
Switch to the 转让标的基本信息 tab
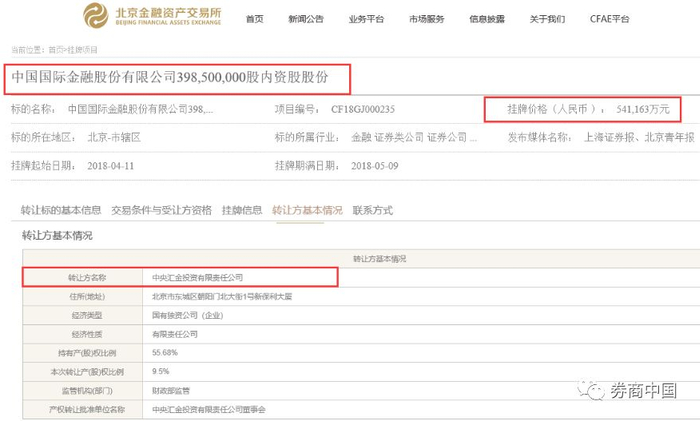pyautogui.click(x=61, y=210)
